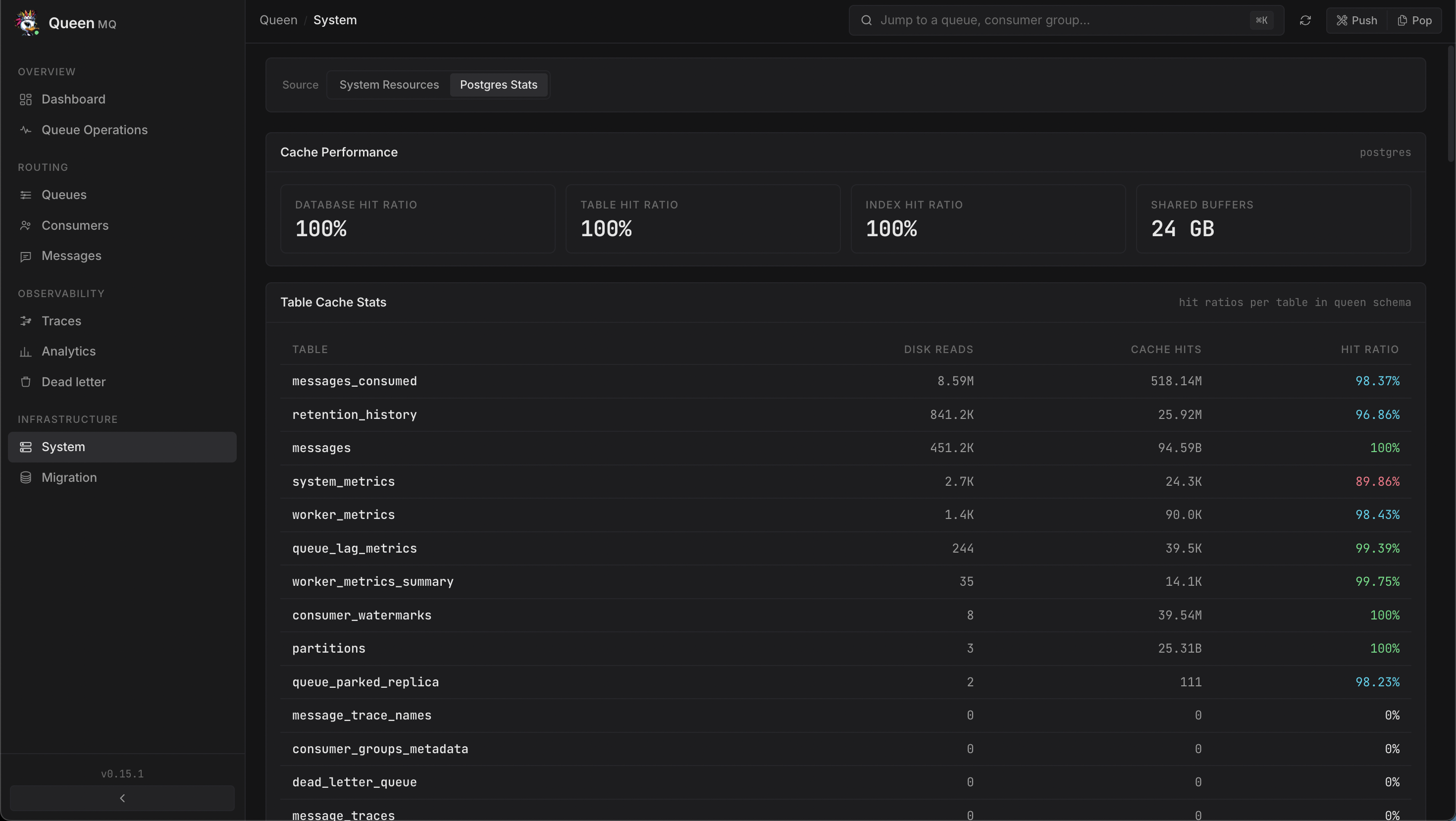Click the Dashboard grid icon

25,100
